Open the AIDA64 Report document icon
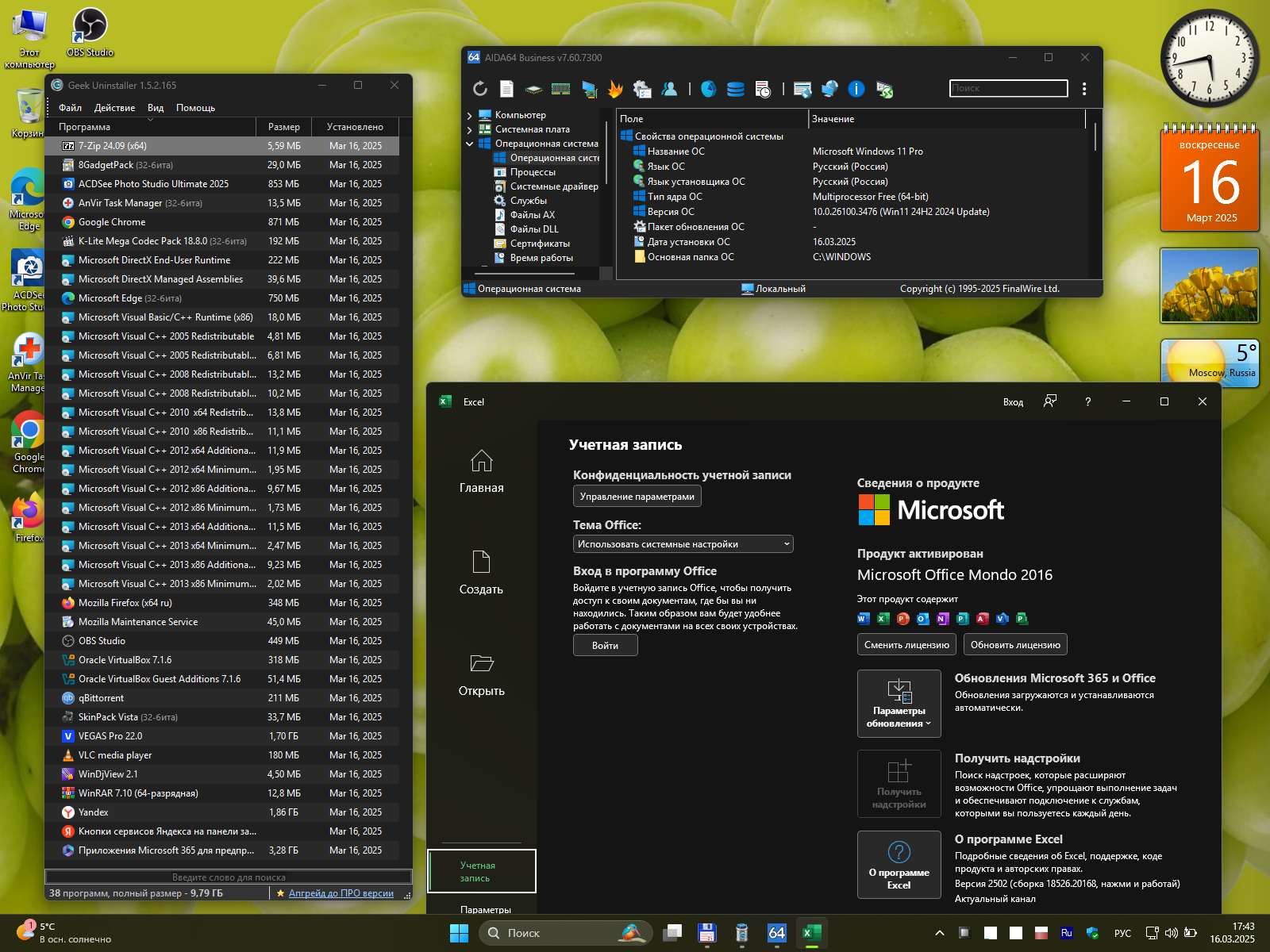This screenshot has width=1270, height=952. coord(506,89)
